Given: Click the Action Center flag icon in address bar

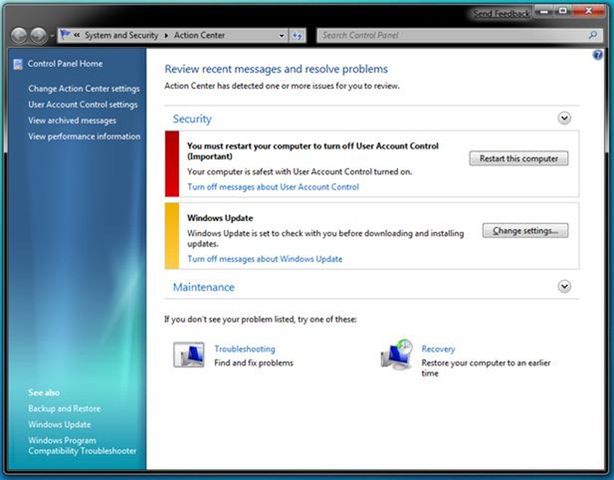Looking at the screenshot, I should click(65, 35).
